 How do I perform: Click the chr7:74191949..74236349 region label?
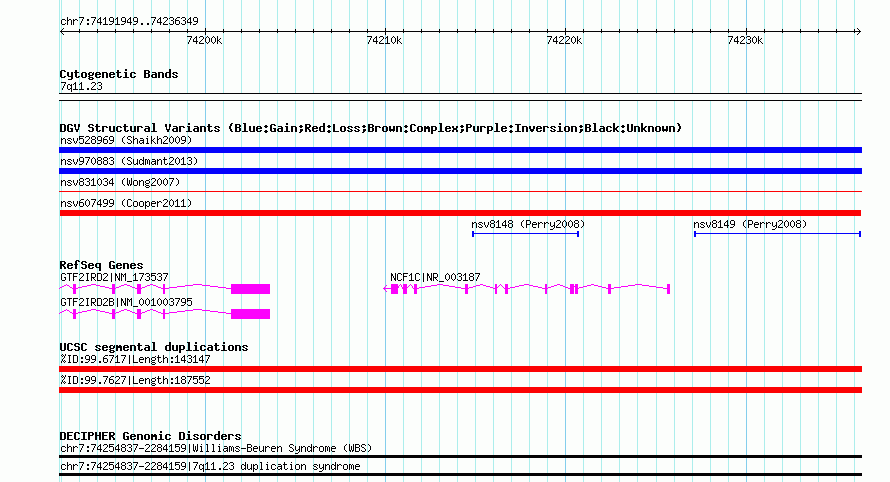click(129, 22)
